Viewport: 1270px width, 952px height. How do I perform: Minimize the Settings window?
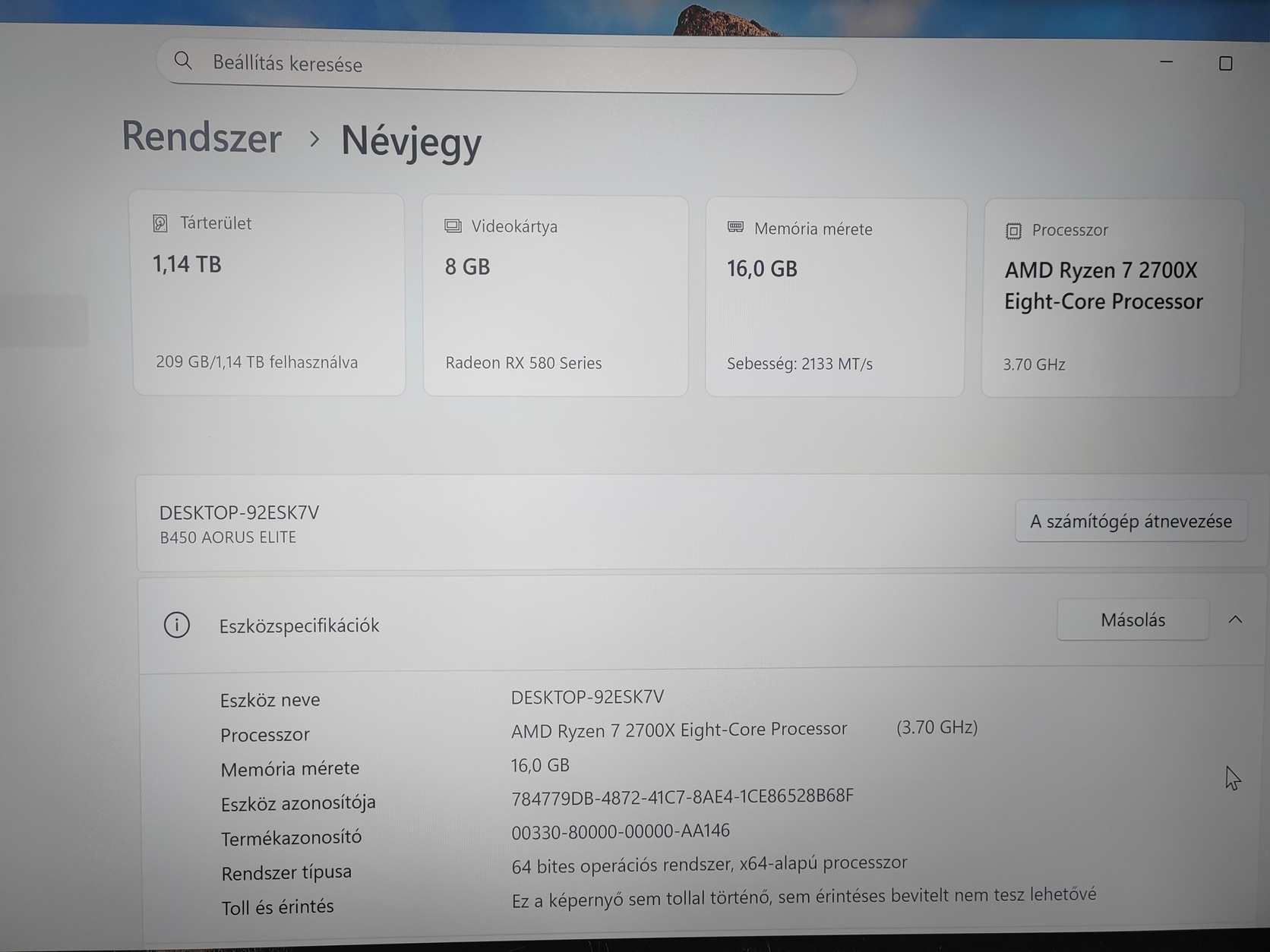[x=1167, y=61]
